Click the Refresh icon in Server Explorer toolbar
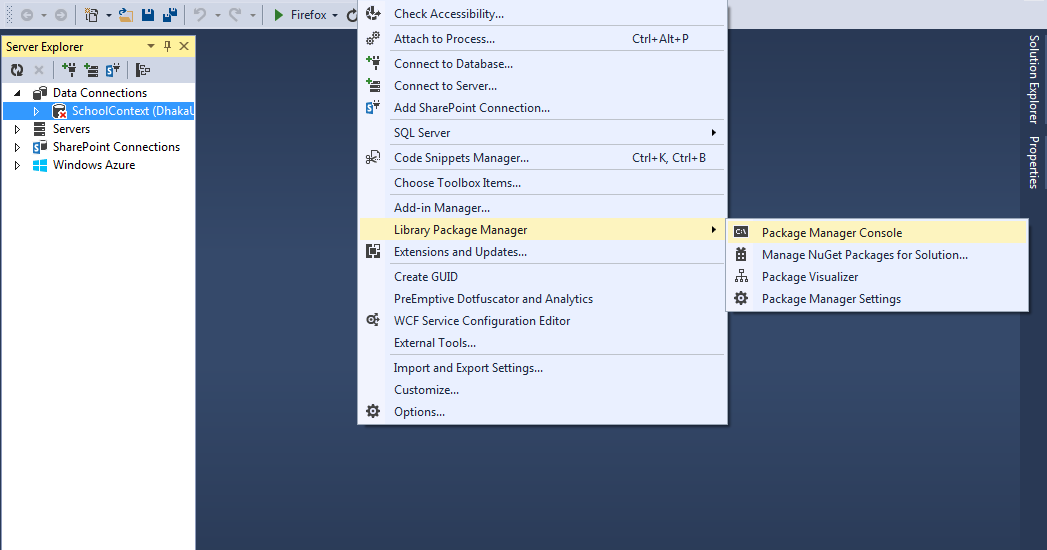This screenshot has height=550, width=1047. point(17,69)
